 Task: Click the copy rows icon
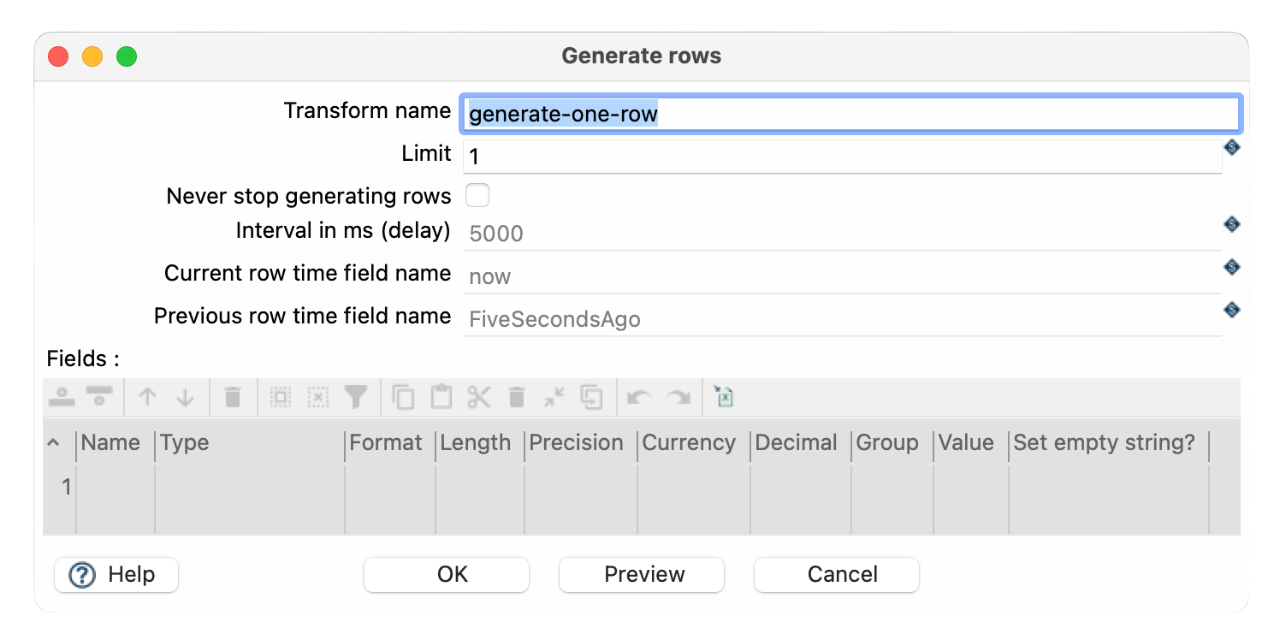pos(403,397)
